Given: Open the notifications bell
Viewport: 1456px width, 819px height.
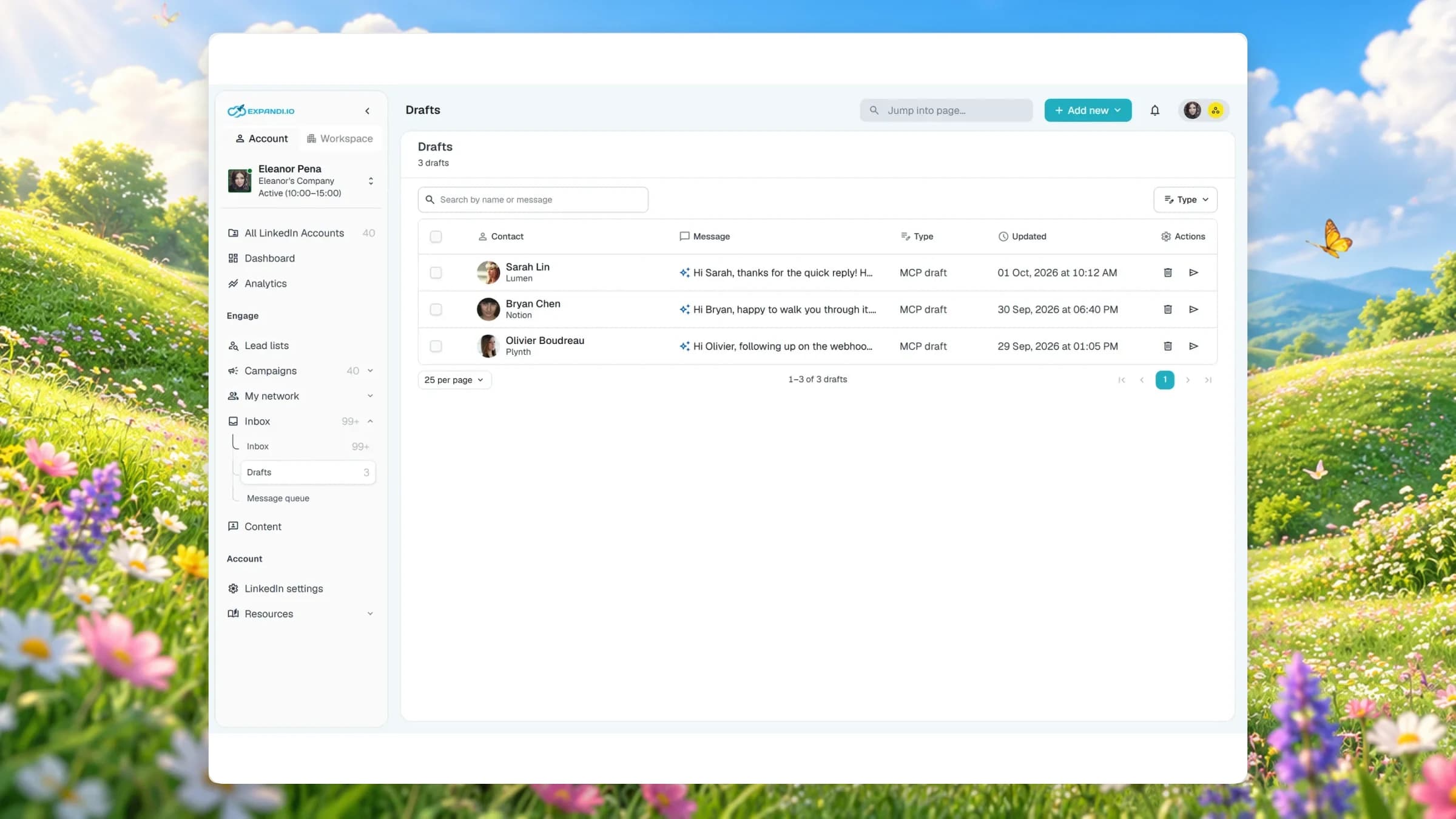Looking at the screenshot, I should 1154,110.
